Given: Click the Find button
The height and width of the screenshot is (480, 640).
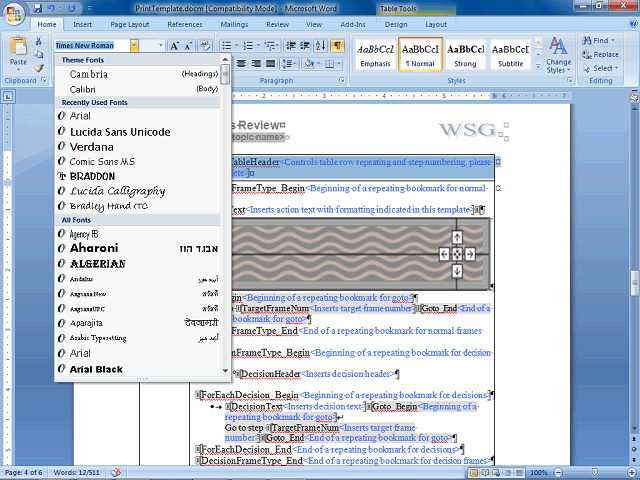Looking at the screenshot, I should tap(598, 40).
